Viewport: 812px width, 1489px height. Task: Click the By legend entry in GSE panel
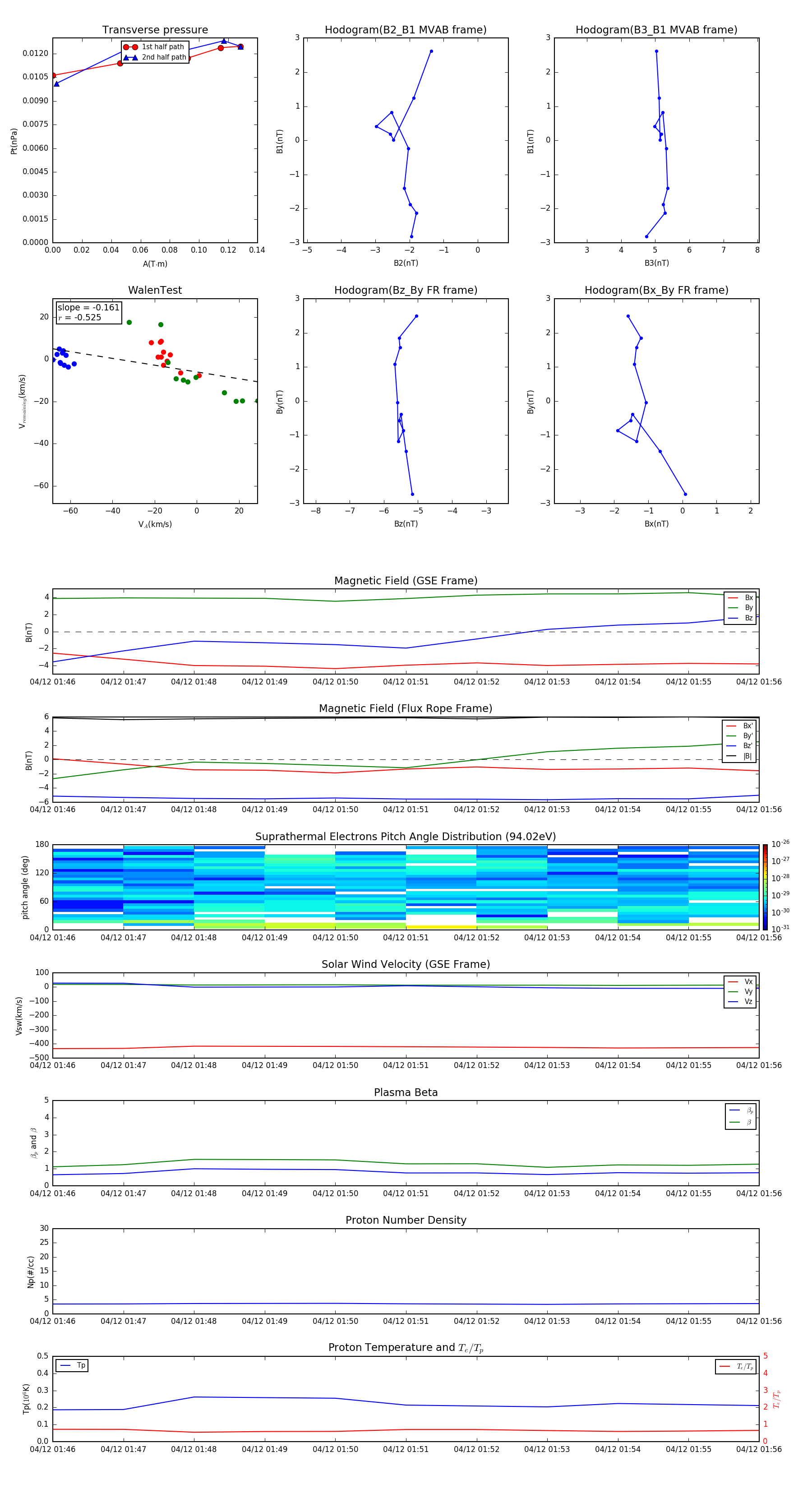click(x=740, y=607)
